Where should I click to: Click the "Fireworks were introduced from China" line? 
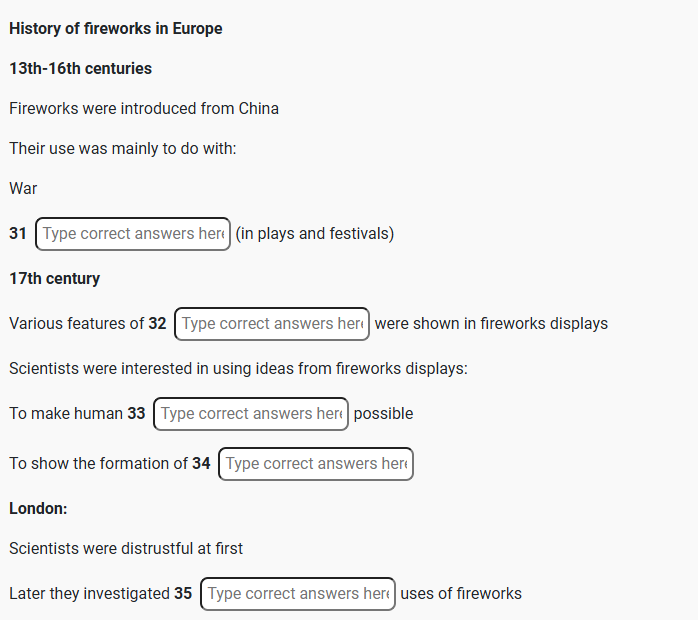coord(144,108)
